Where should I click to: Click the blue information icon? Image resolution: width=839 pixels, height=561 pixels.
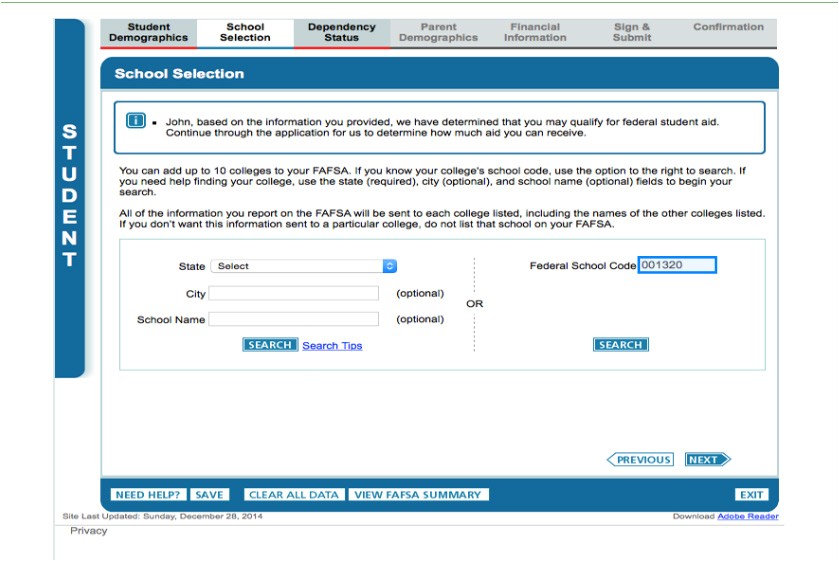136,121
